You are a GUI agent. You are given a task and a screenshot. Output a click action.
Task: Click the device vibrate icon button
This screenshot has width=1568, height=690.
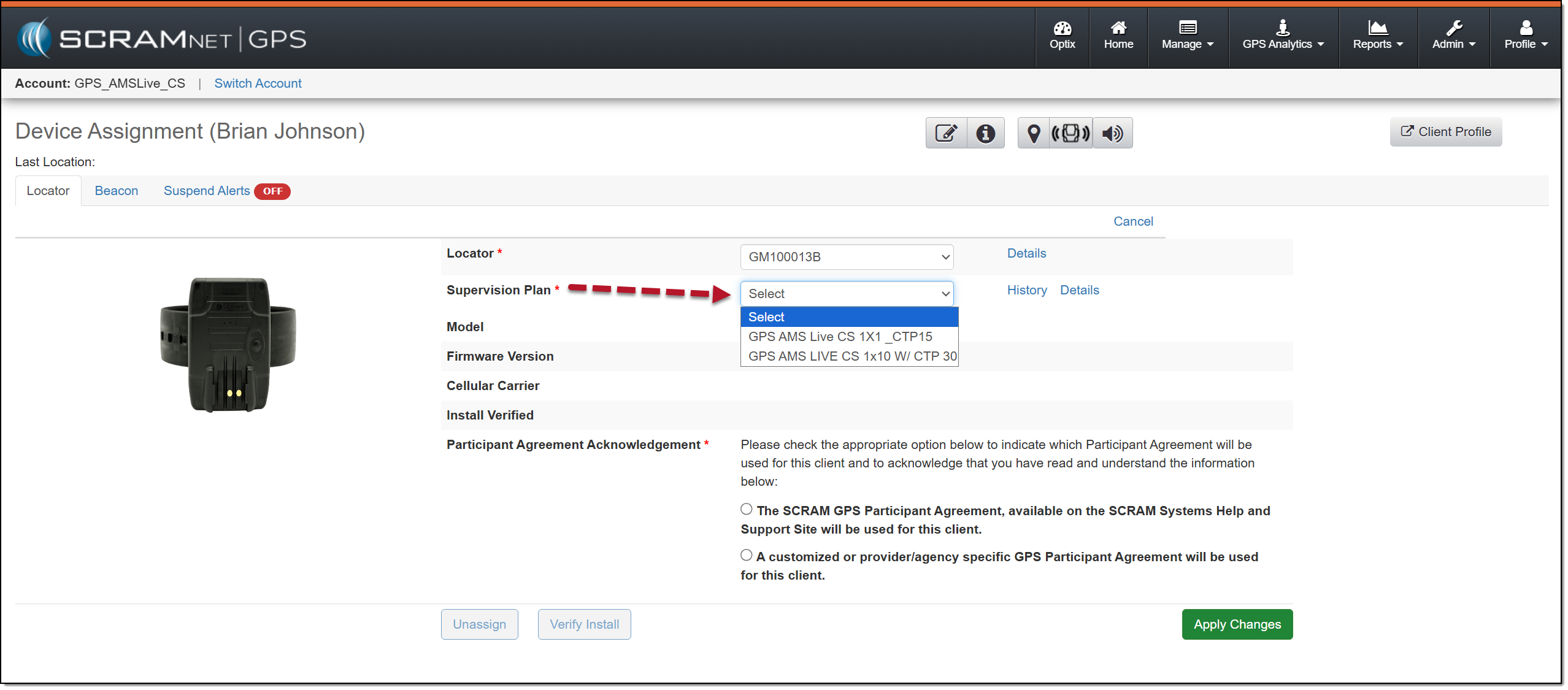1070,133
